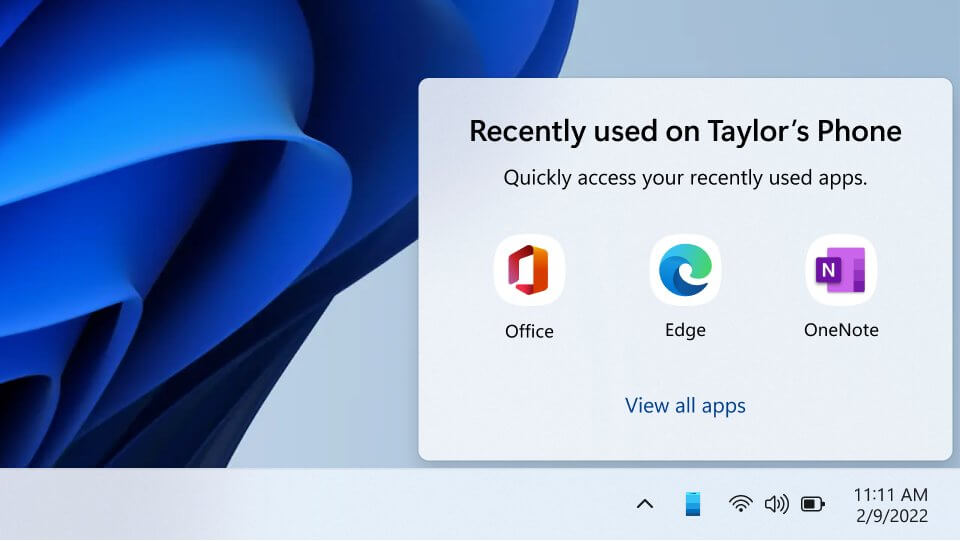Click the Phone Link tray icon

point(692,504)
